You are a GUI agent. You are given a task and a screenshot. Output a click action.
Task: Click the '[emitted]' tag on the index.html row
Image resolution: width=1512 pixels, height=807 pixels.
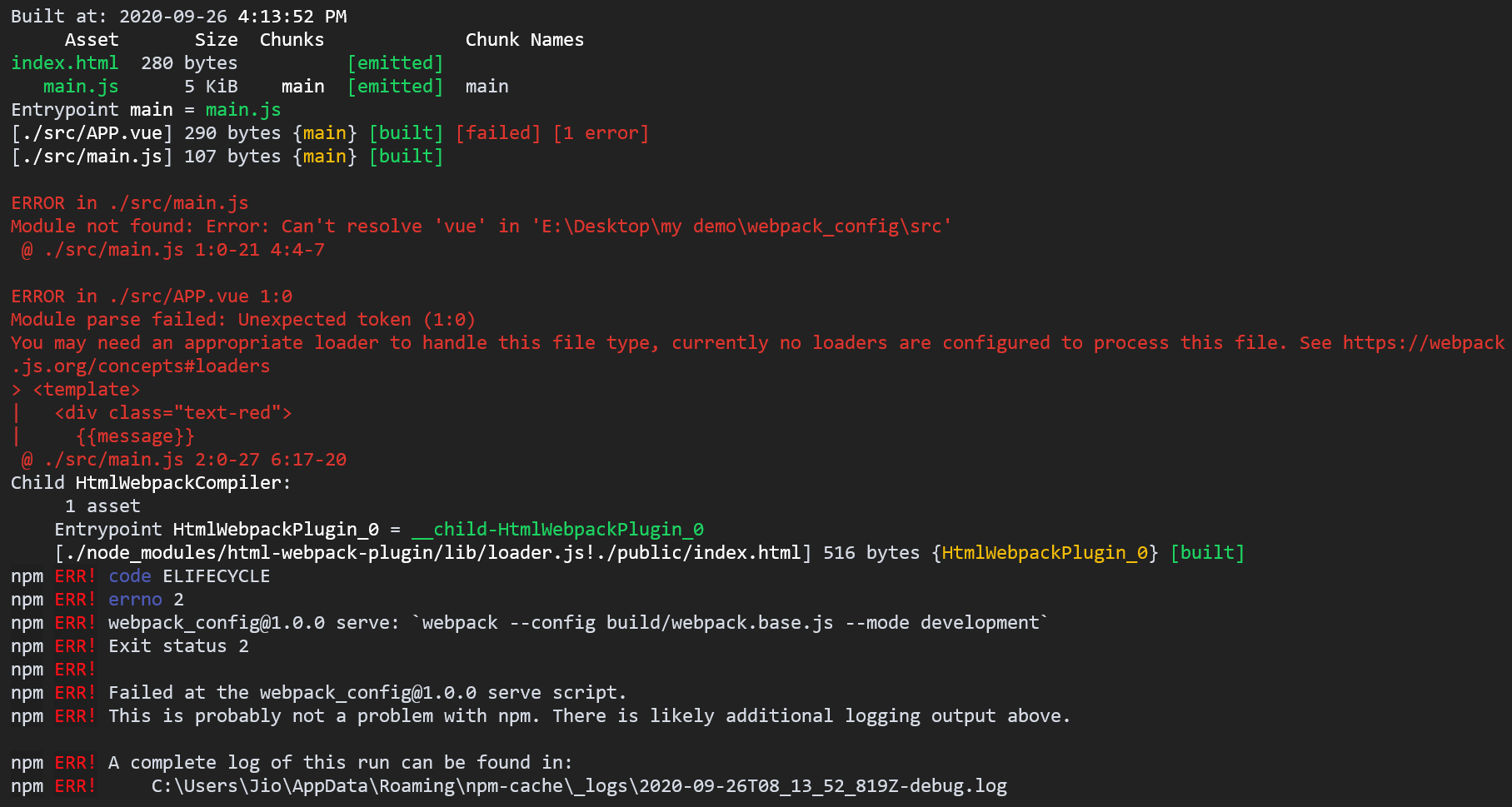(x=395, y=63)
